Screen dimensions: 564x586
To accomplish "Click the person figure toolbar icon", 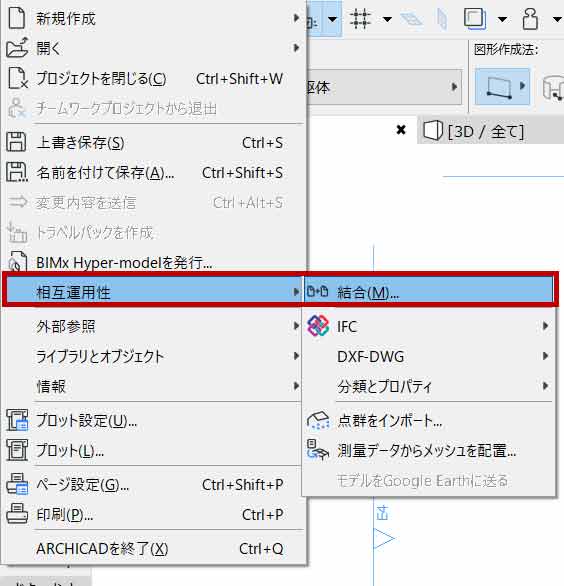I will tap(530, 19).
